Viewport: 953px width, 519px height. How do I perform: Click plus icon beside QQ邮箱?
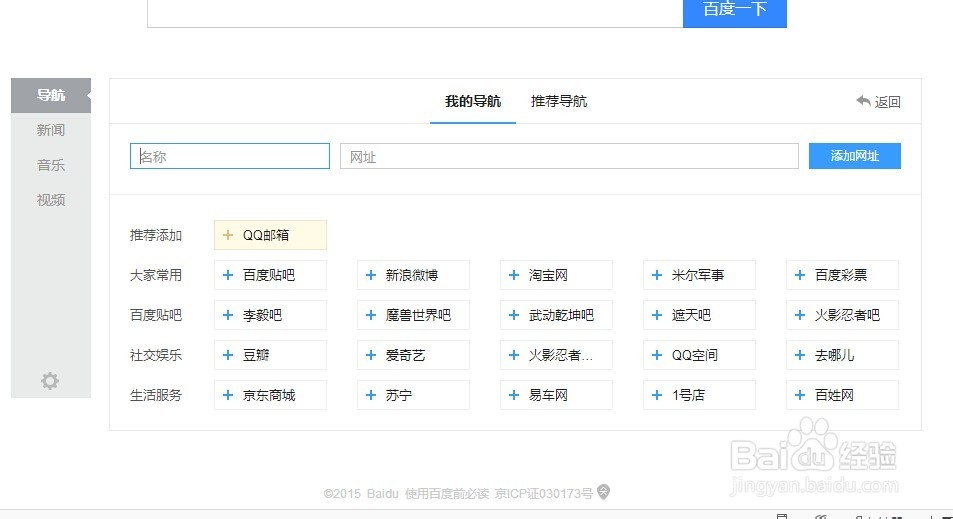pyautogui.click(x=228, y=235)
